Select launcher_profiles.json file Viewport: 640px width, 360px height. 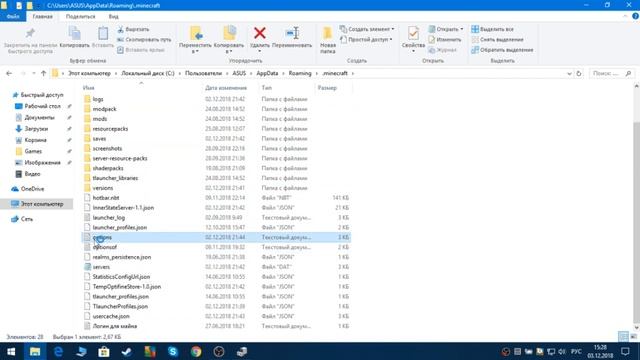[120, 227]
